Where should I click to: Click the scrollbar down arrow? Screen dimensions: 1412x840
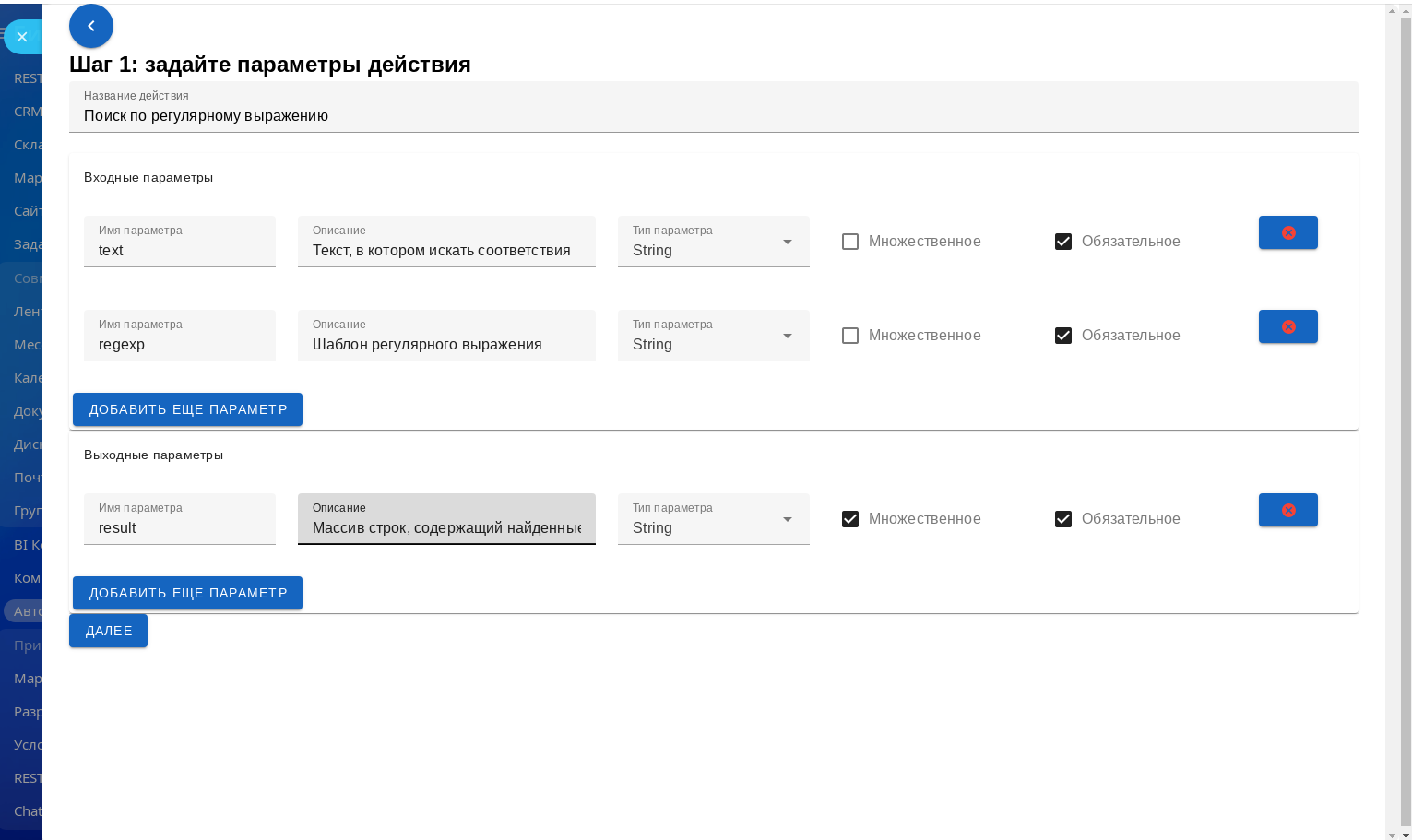(x=1405, y=835)
